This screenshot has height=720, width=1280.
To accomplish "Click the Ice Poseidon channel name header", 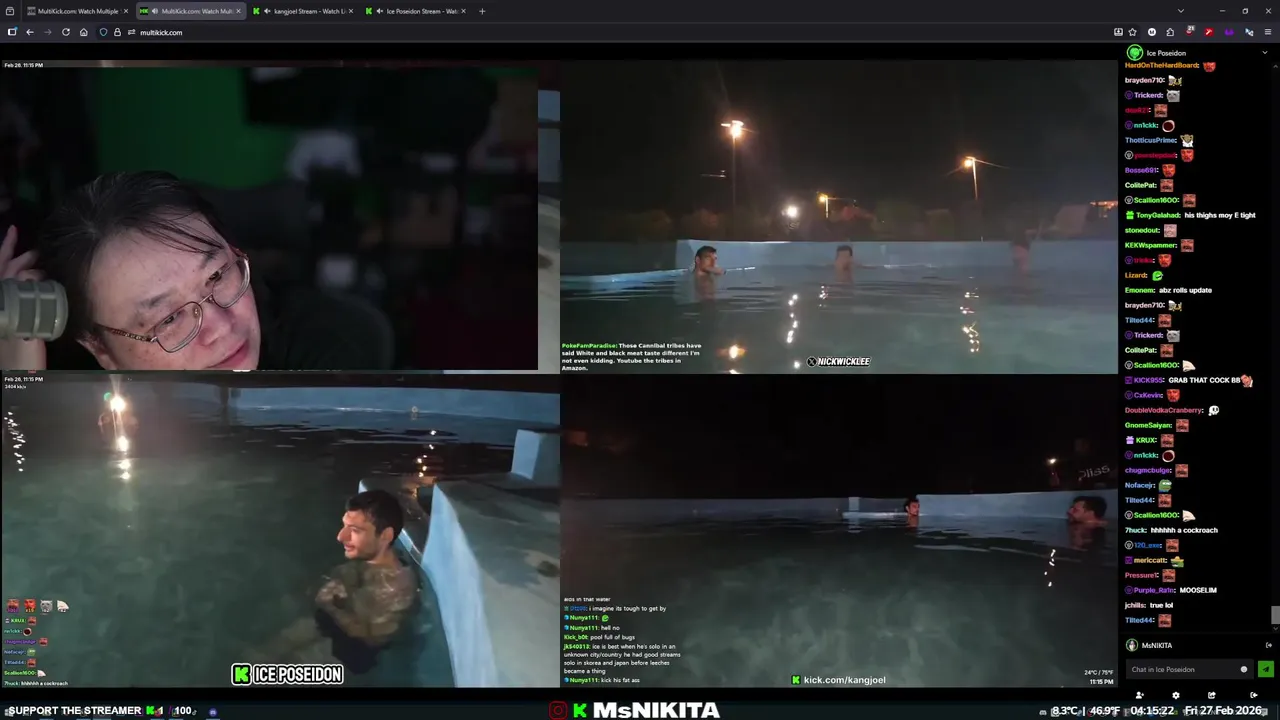I will click(1166, 53).
